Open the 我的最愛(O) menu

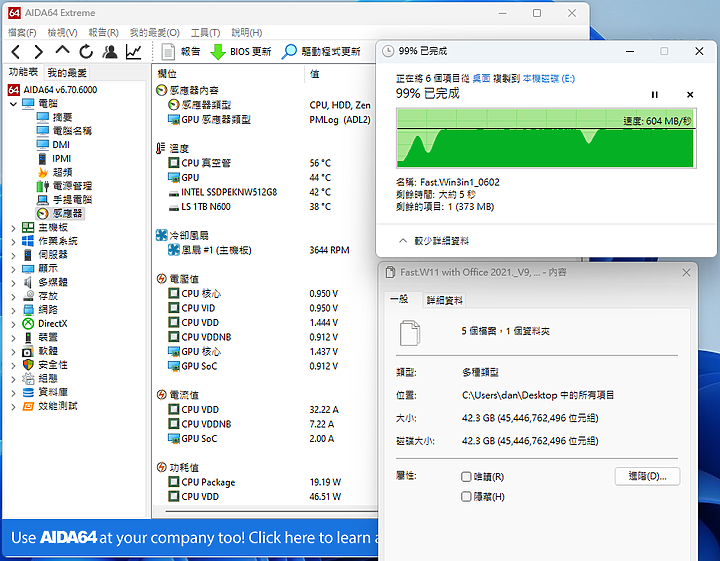(x=154, y=33)
